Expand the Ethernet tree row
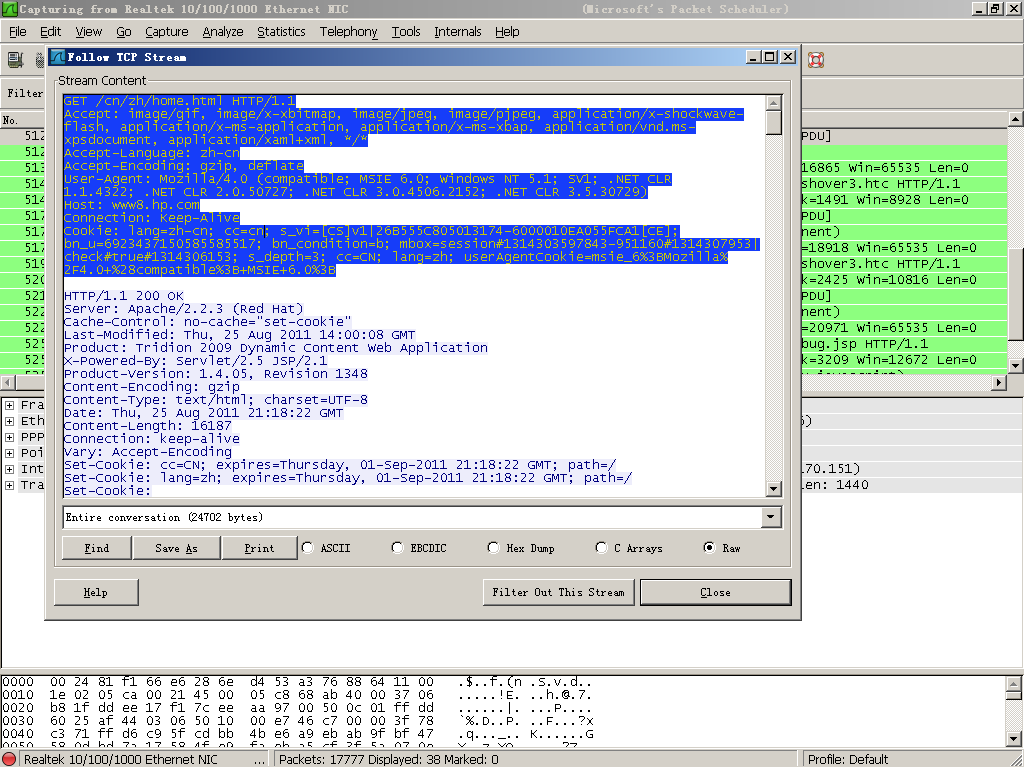The width and height of the screenshot is (1024, 768). [10, 421]
